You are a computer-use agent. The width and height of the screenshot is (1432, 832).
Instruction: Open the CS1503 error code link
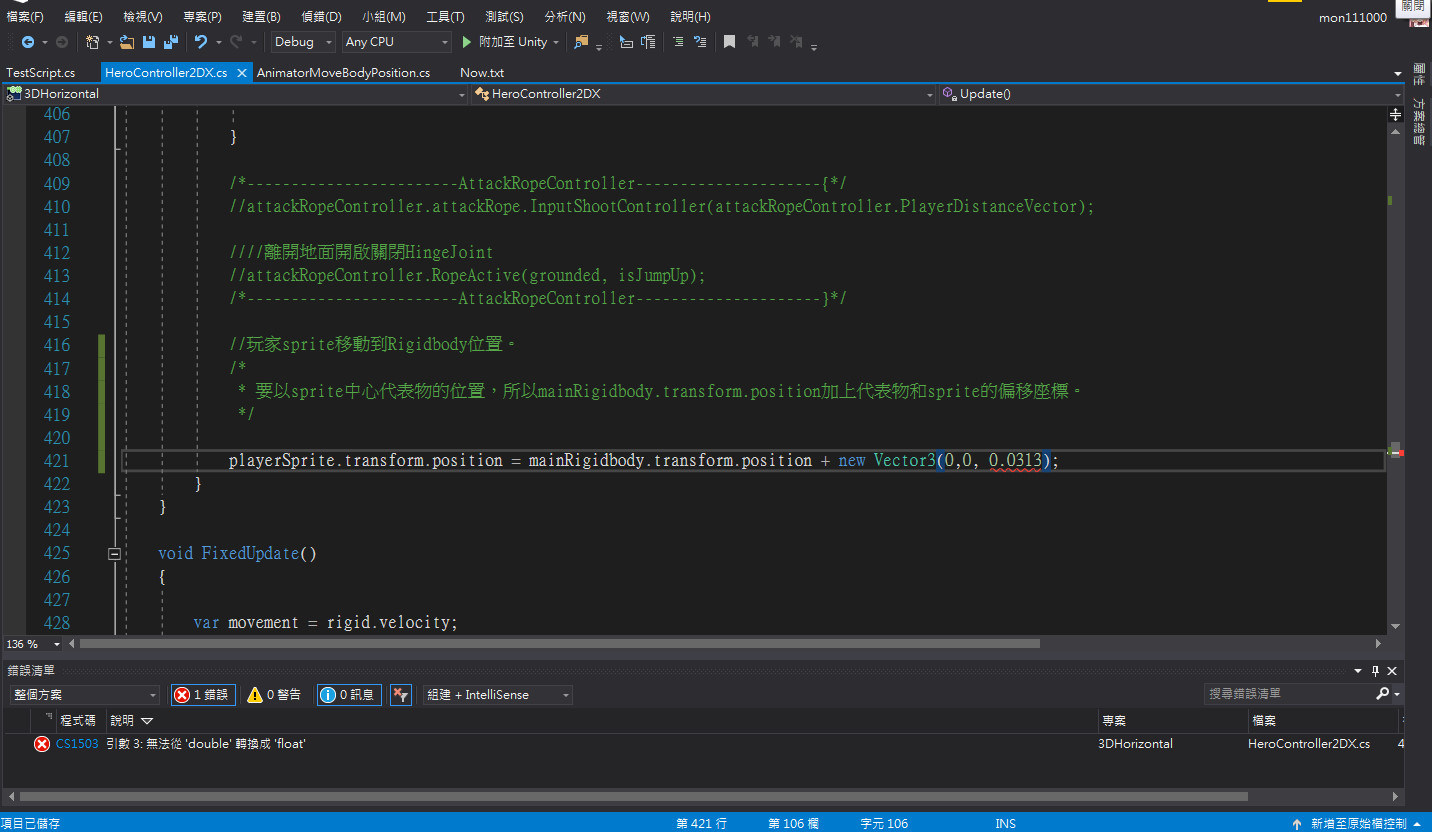(77, 744)
